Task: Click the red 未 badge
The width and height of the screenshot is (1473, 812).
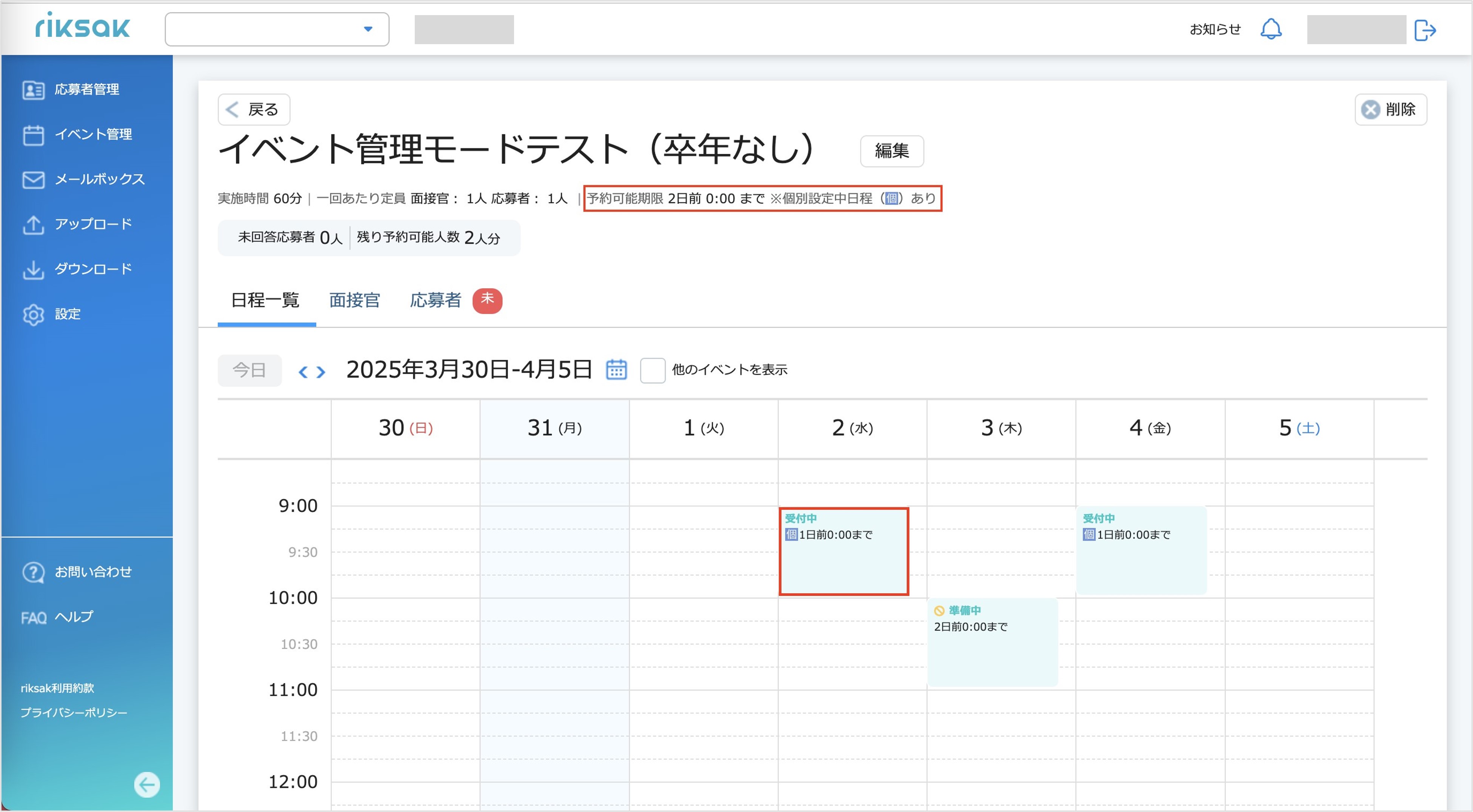Action: click(487, 301)
